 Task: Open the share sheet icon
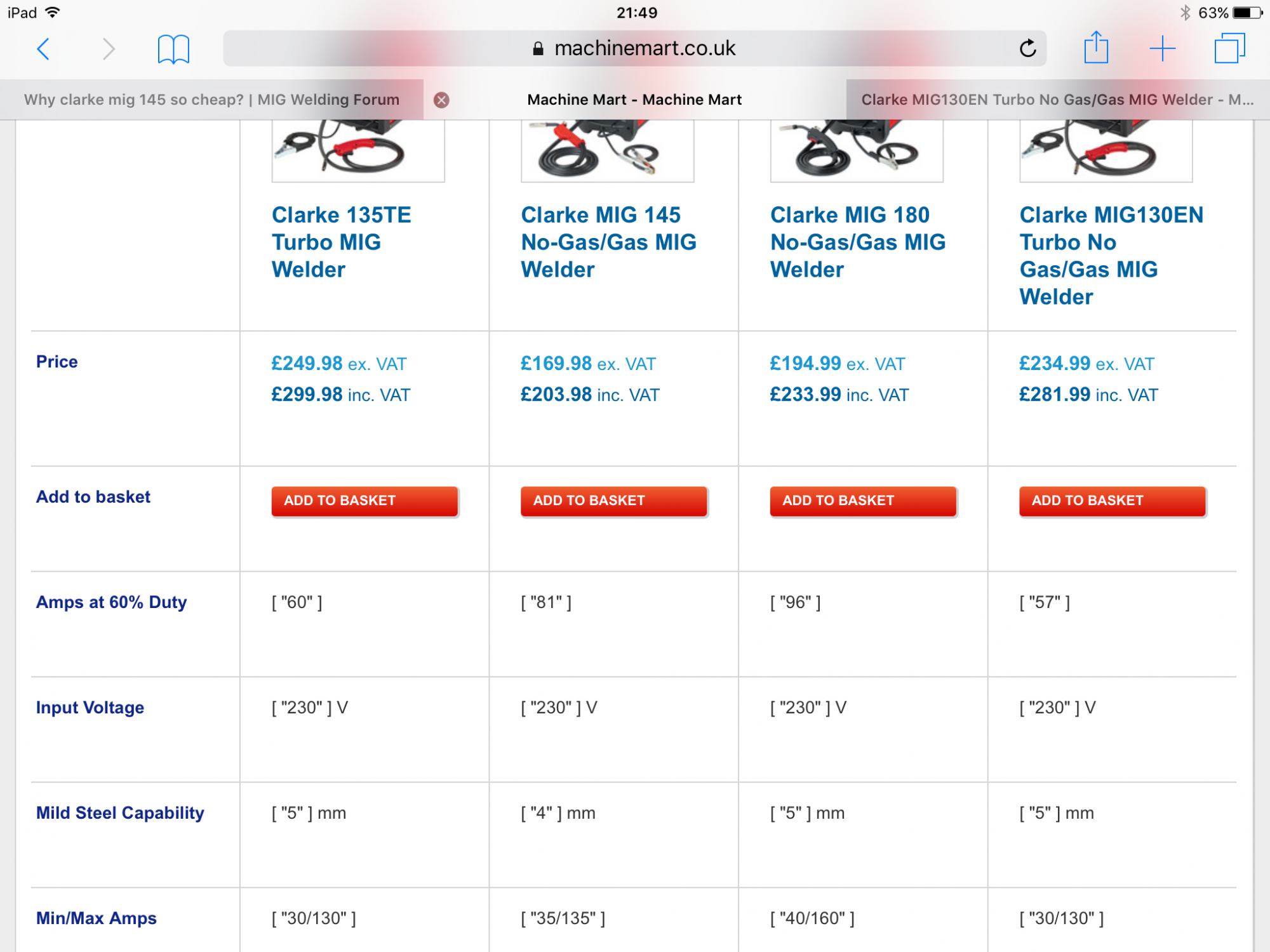coord(1096,48)
